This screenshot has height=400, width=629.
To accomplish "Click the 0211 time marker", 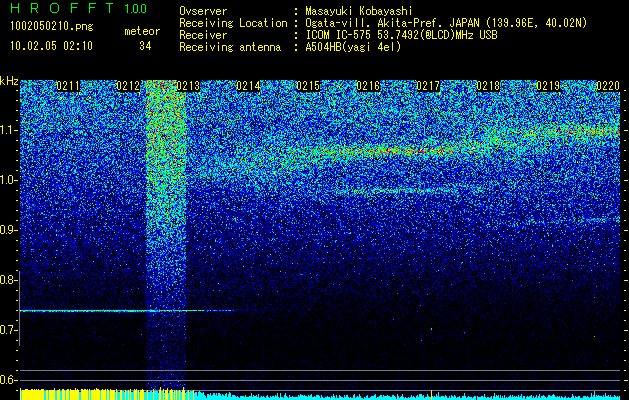I will (68, 86).
